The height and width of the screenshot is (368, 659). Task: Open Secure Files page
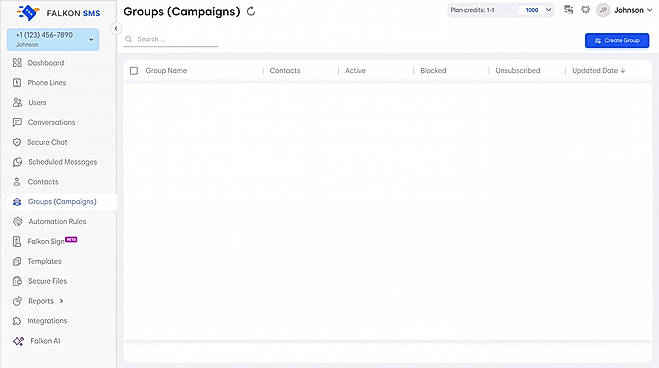tap(47, 281)
